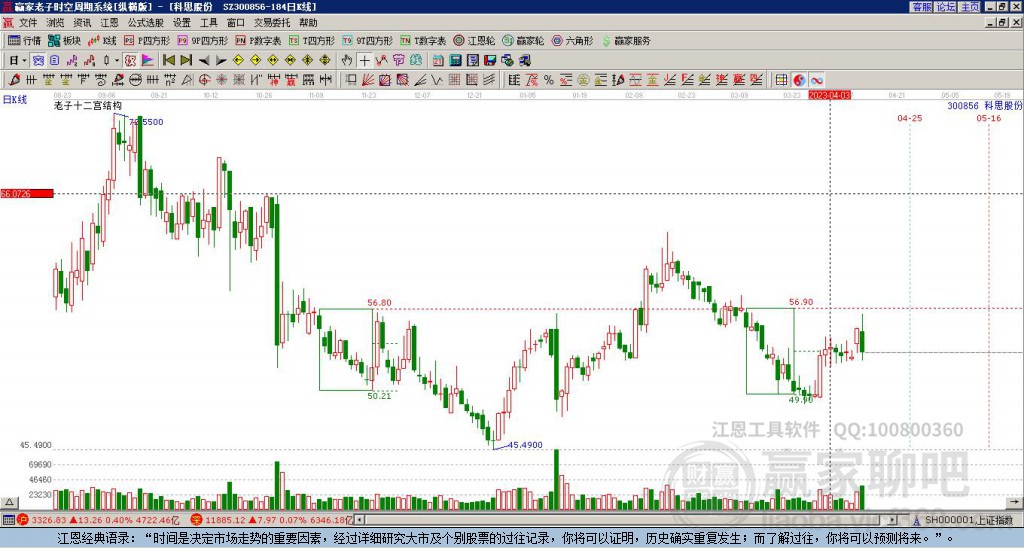Screen dimensions: 1024x548
Task: Open the 六角形 hexagon tool
Action: pyautogui.click(x=572, y=40)
